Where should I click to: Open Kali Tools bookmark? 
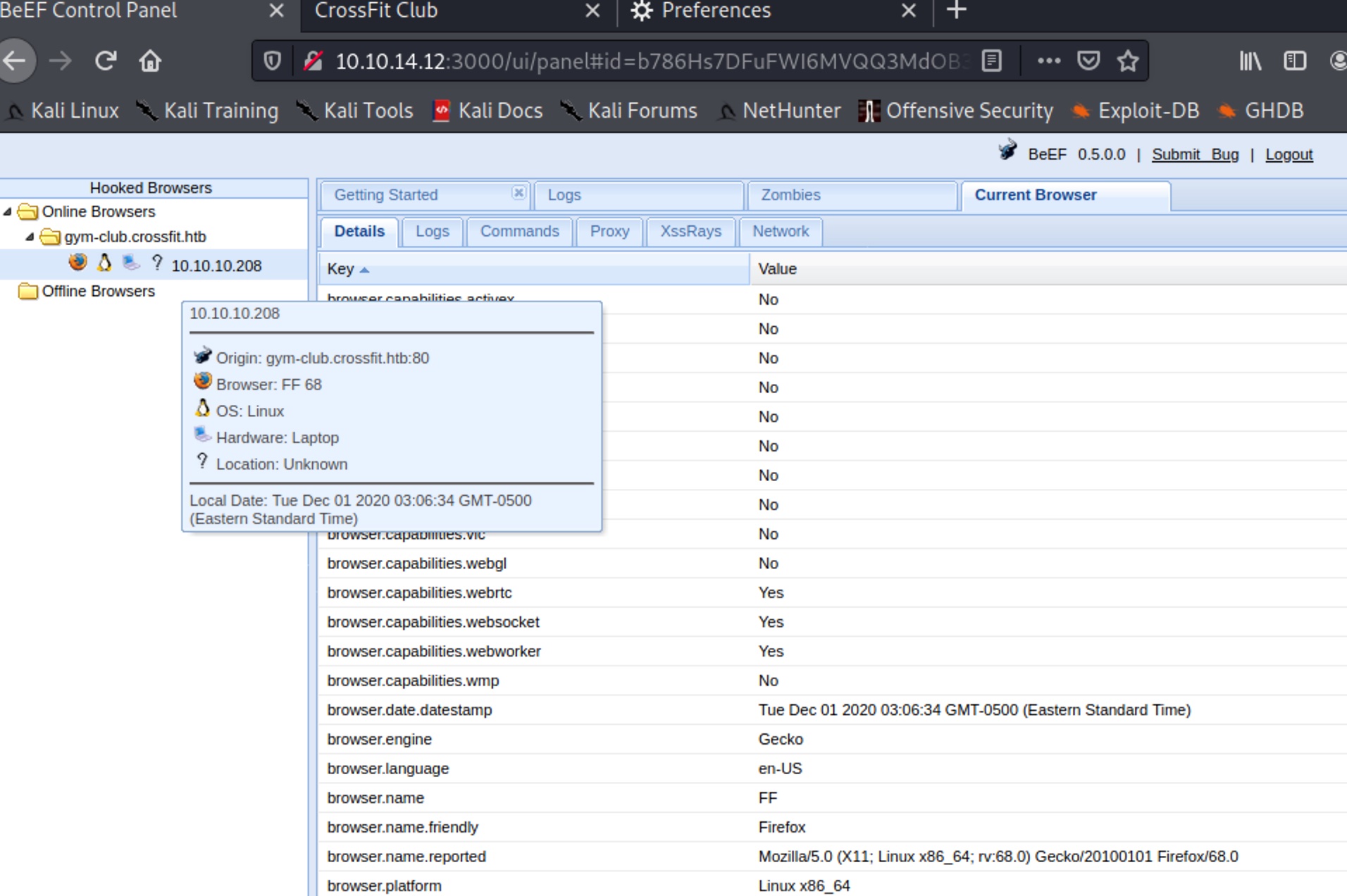coord(354,111)
